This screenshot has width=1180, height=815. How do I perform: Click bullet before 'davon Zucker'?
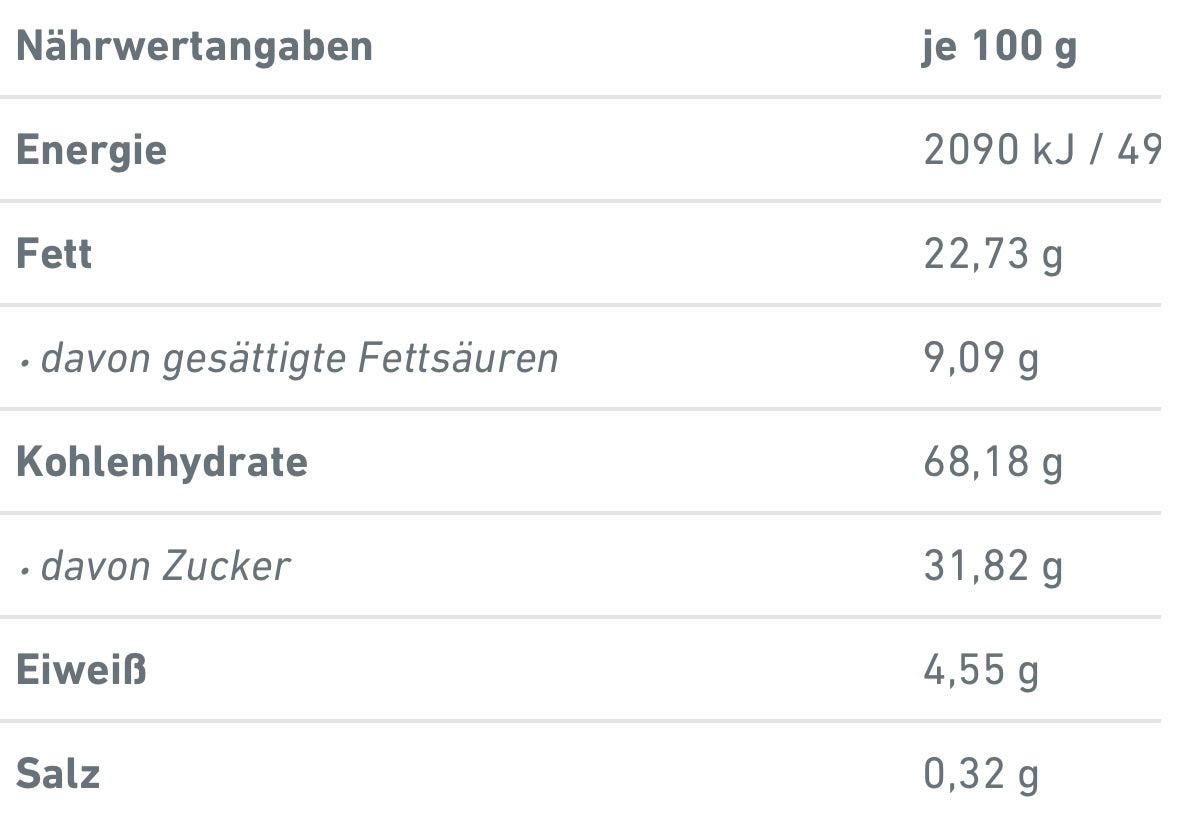point(24,570)
